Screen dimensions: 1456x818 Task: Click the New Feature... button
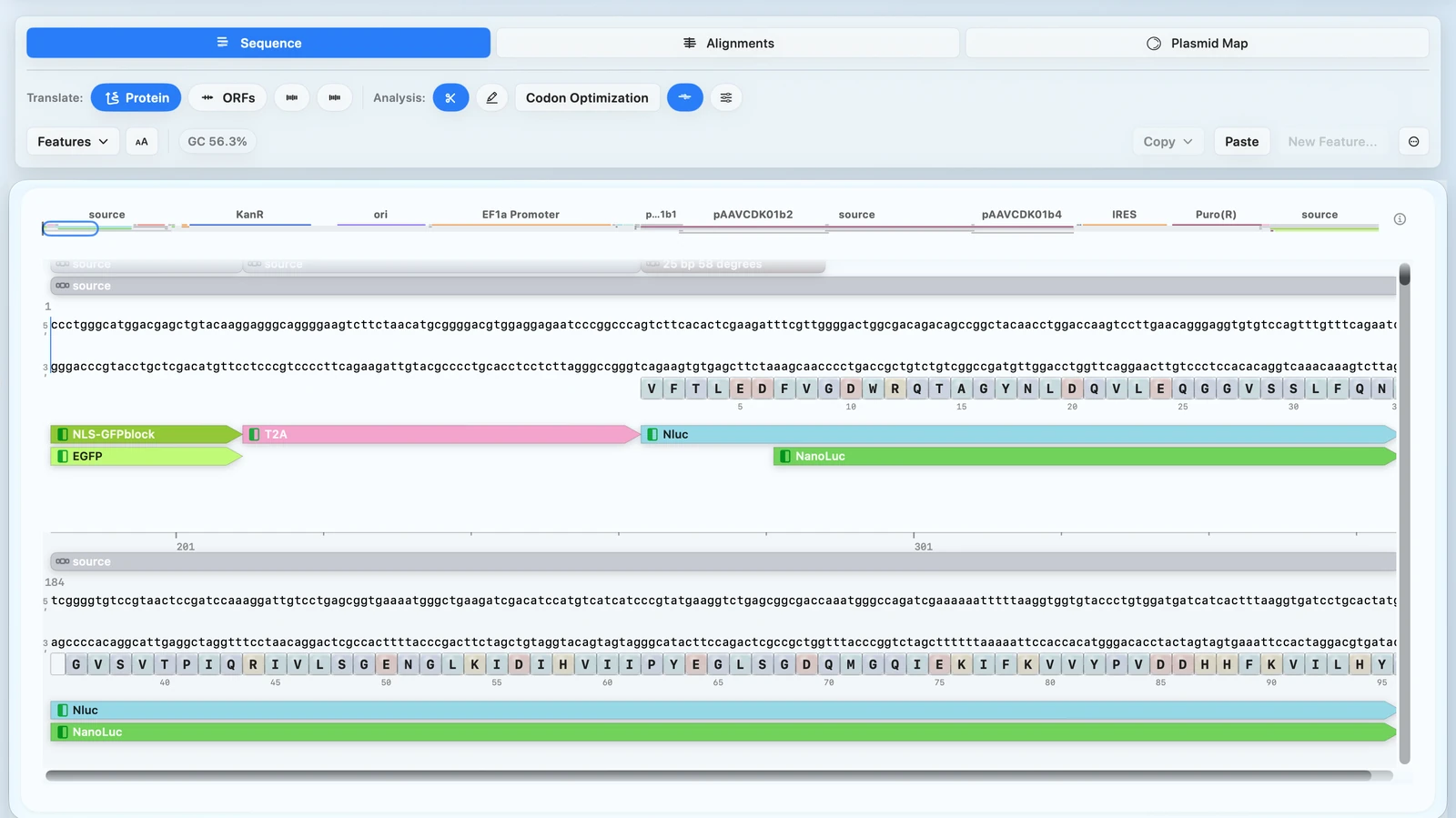point(1332,141)
